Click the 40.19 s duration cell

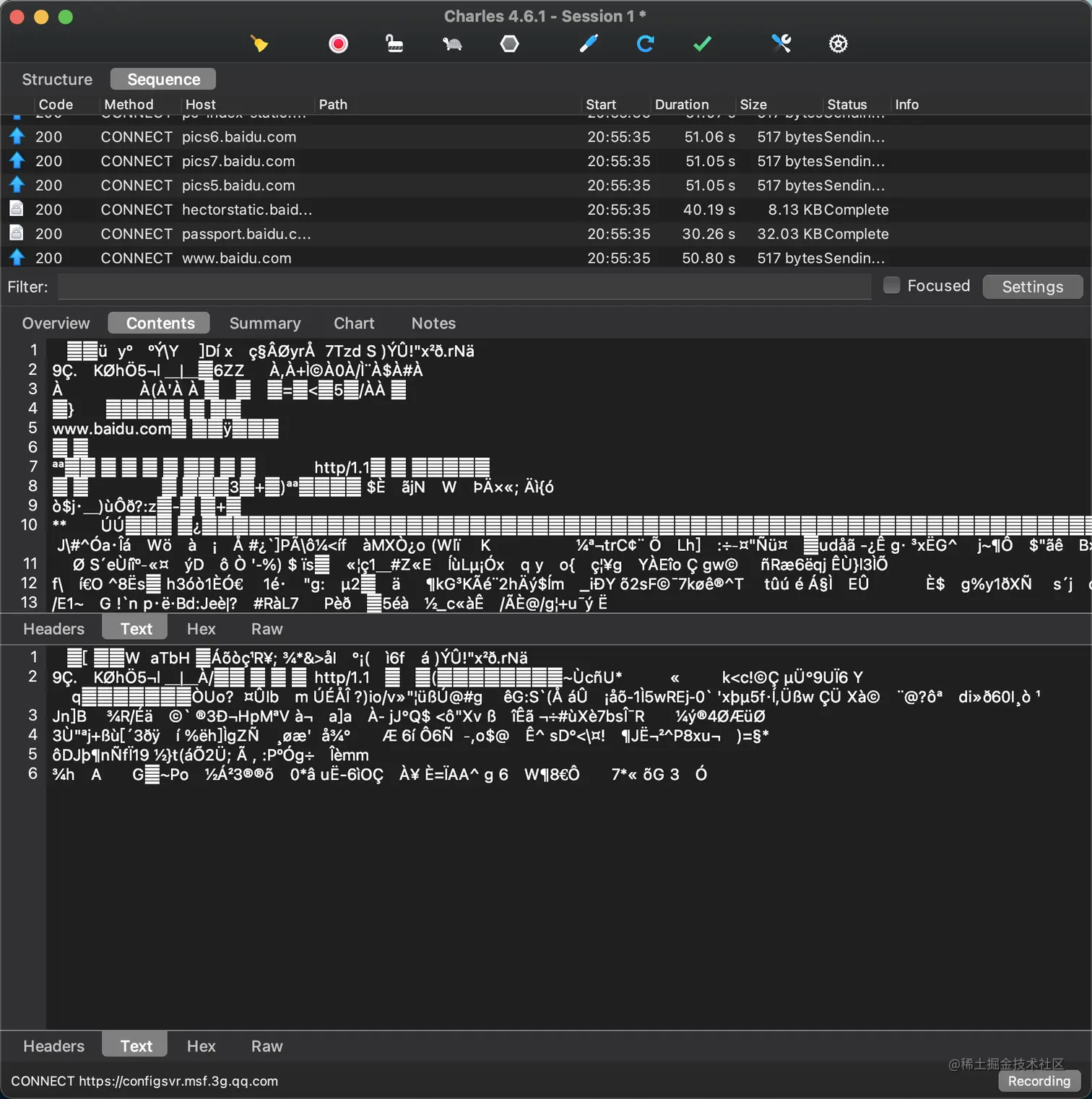coord(709,209)
